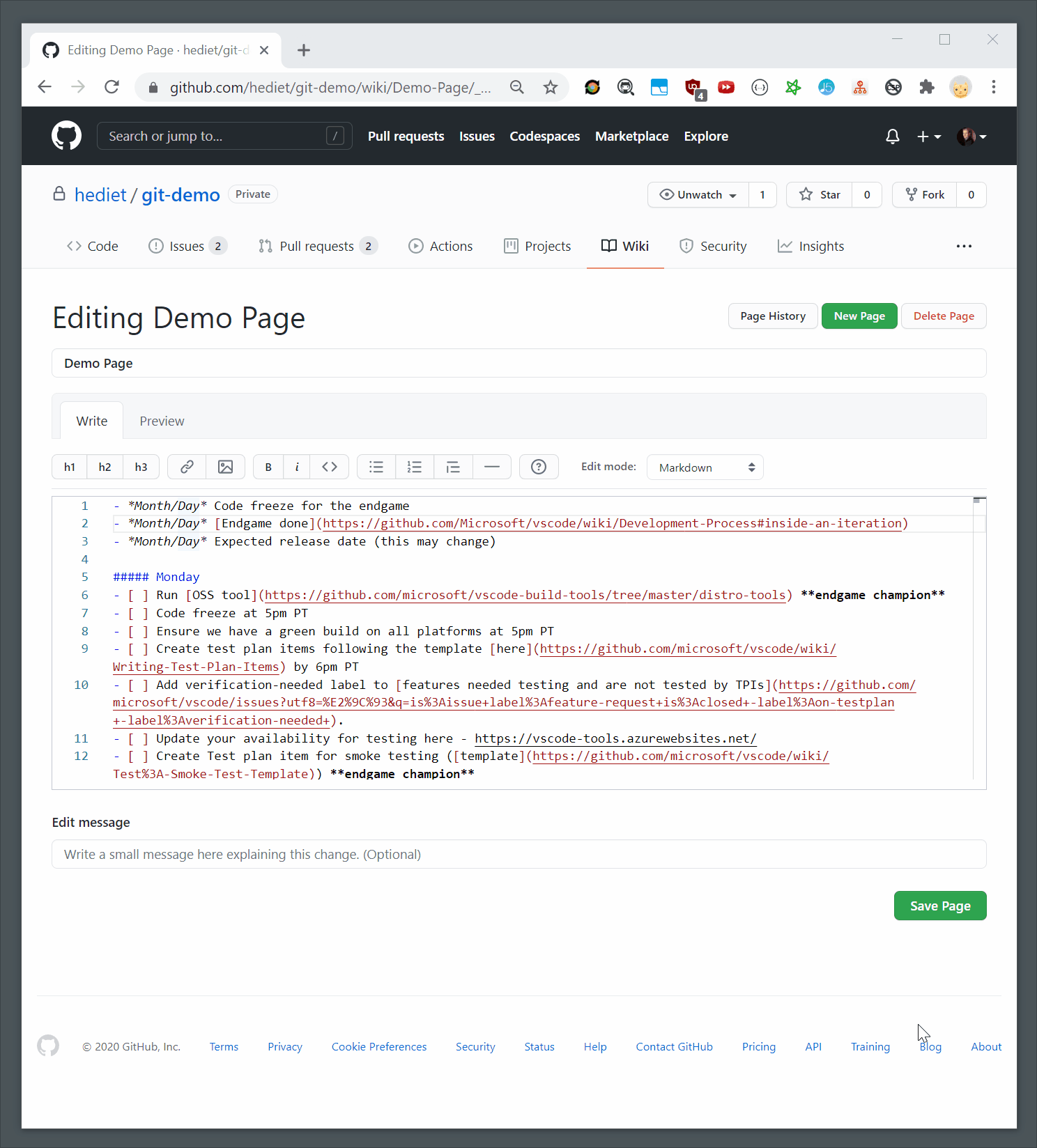
Task: Insert code with angle-brackets icon
Action: point(330,467)
